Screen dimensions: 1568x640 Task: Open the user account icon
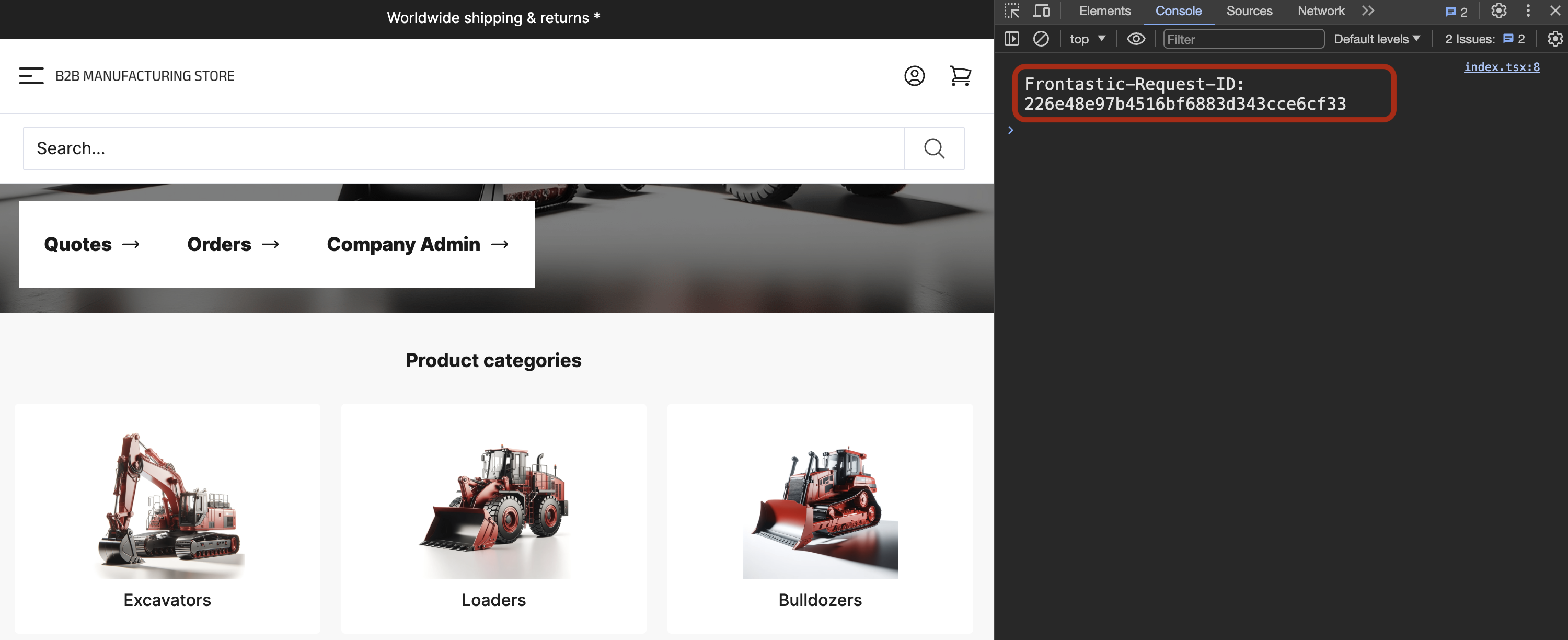click(914, 75)
